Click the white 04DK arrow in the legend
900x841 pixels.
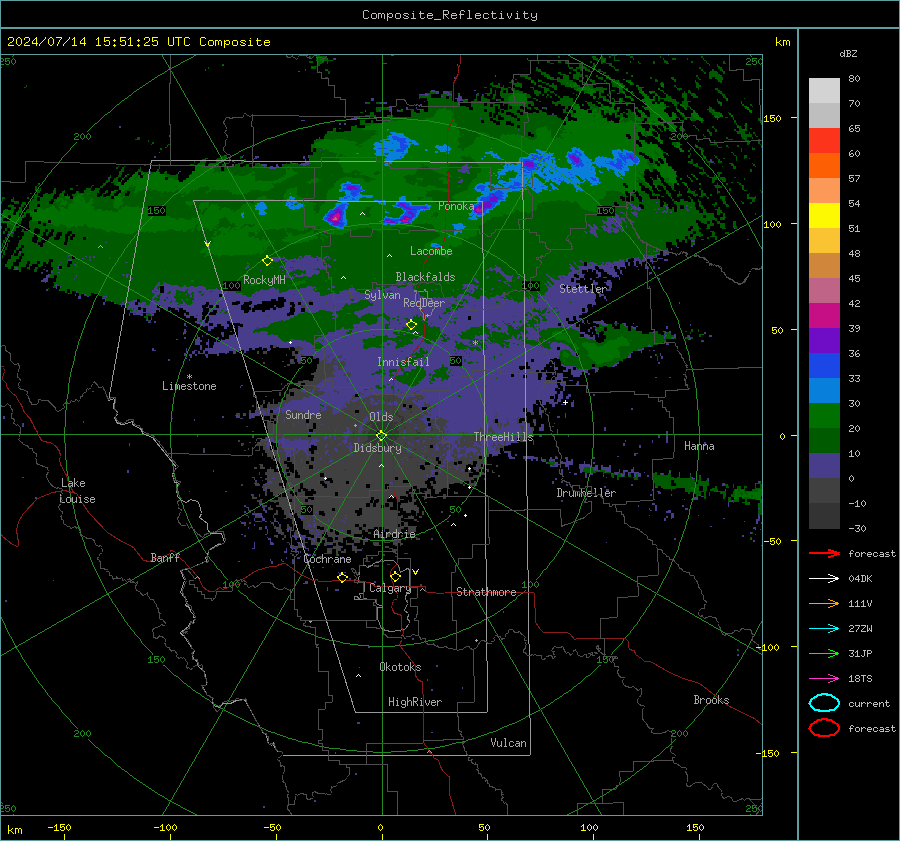pyautogui.click(x=824, y=579)
